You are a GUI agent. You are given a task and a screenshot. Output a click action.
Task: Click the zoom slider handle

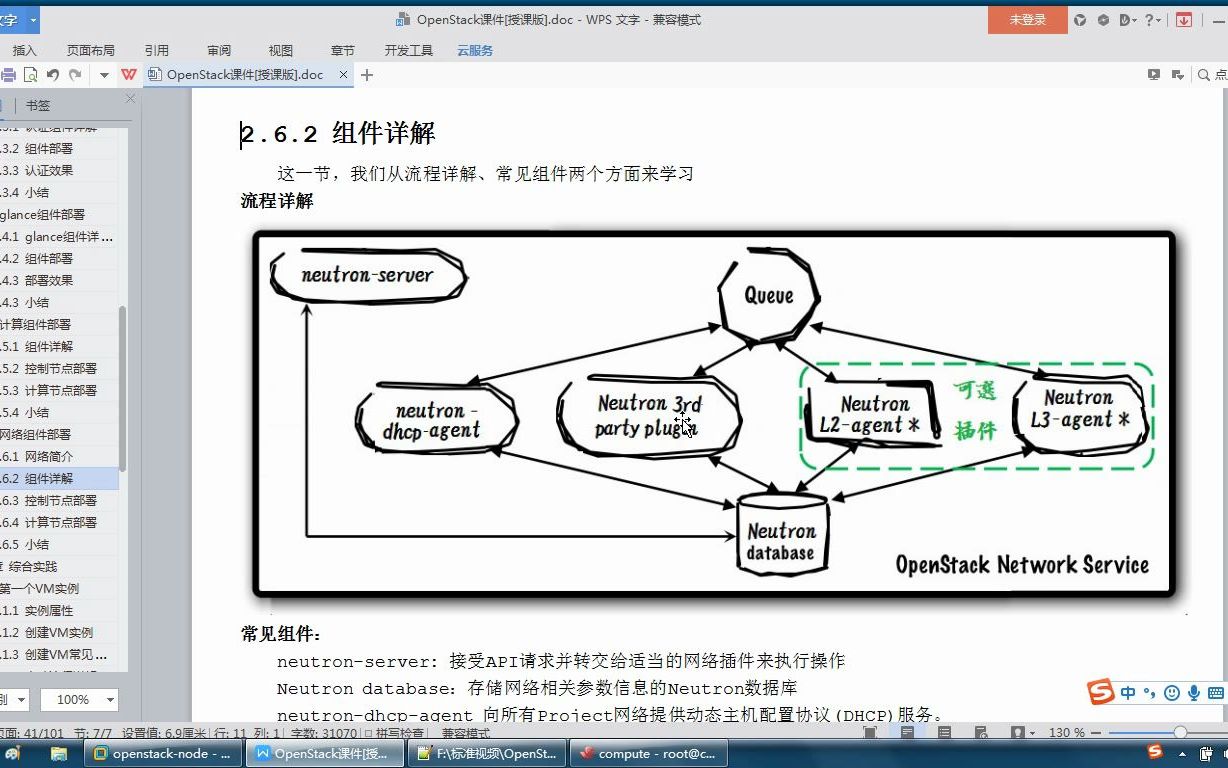point(1180,733)
